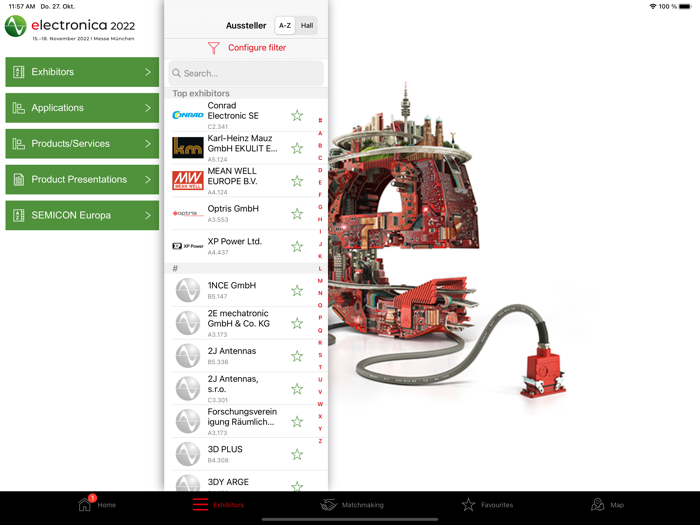The height and width of the screenshot is (525, 700).
Task: Favourite XP Power Ltd. with star
Action: click(x=297, y=246)
